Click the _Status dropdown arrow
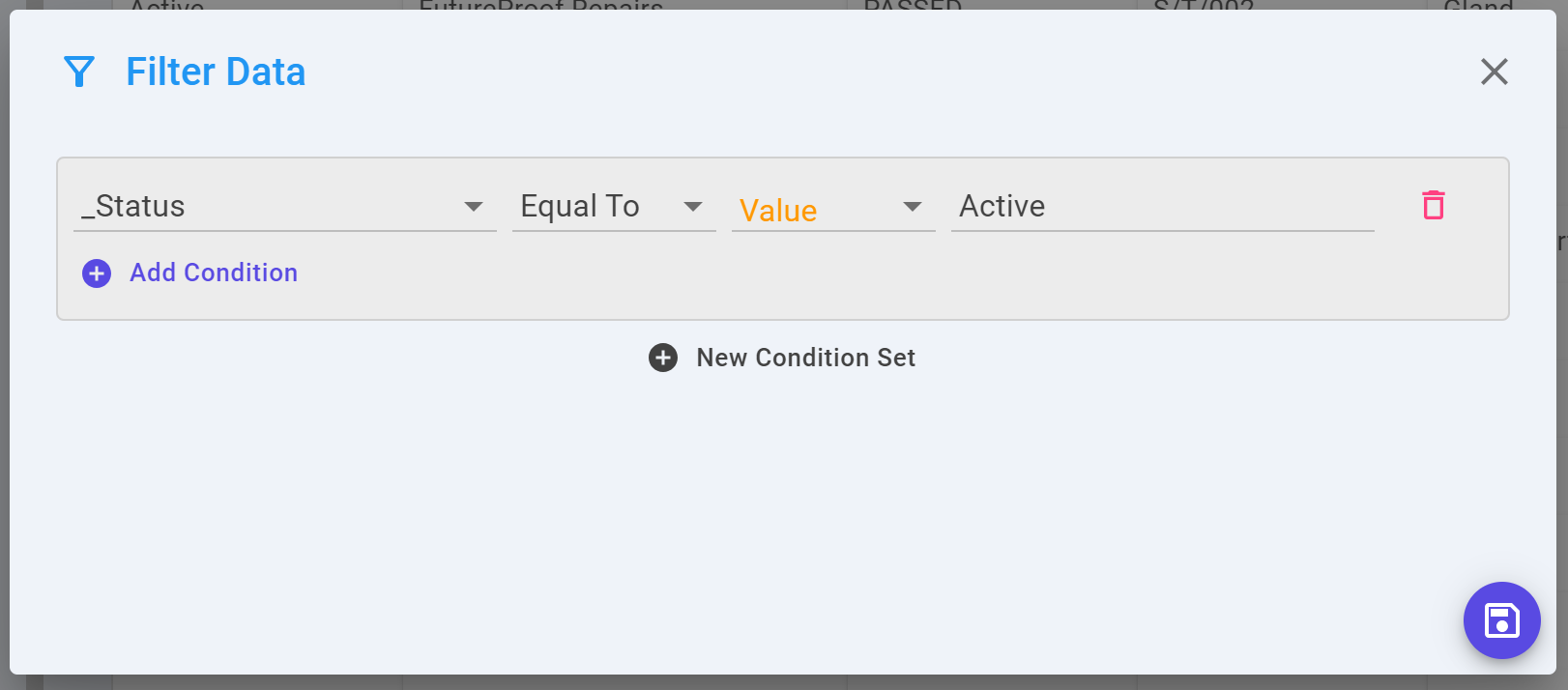Viewport: 1568px width, 690px height. pyautogui.click(x=474, y=207)
